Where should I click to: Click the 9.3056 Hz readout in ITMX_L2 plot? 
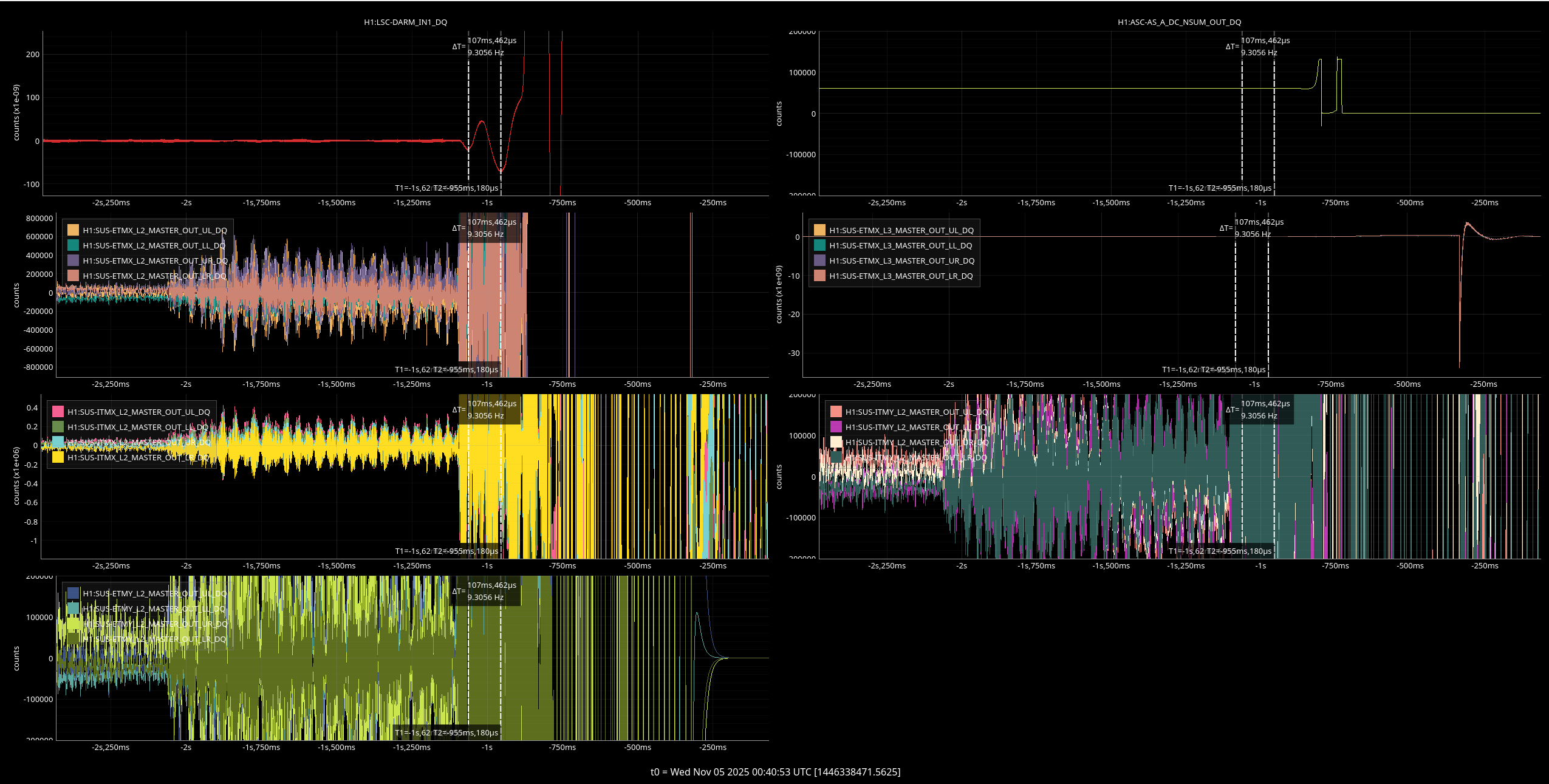(x=485, y=416)
